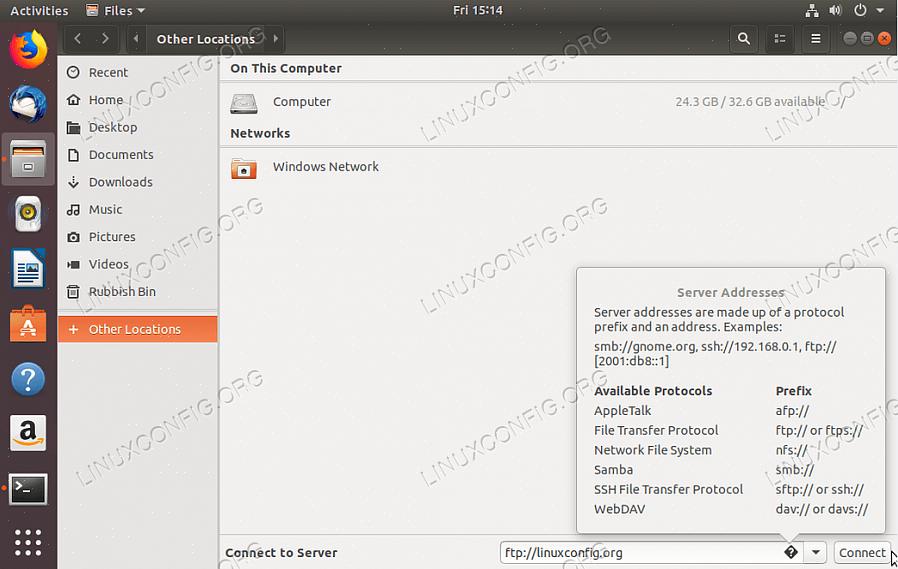Viewport: 898px width, 569px height.
Task: Open the Activities overview
Action: (39, 10)
